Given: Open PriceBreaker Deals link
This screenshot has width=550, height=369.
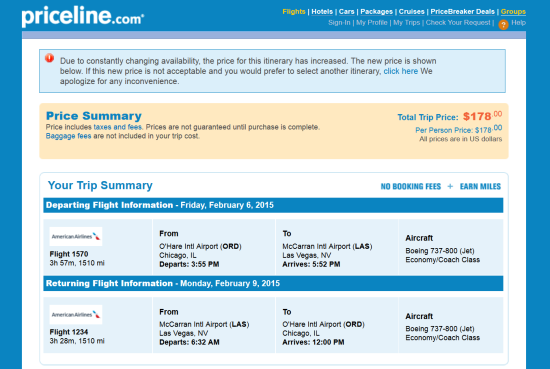Looking at the screenshot, I should [x=462, y=12].
